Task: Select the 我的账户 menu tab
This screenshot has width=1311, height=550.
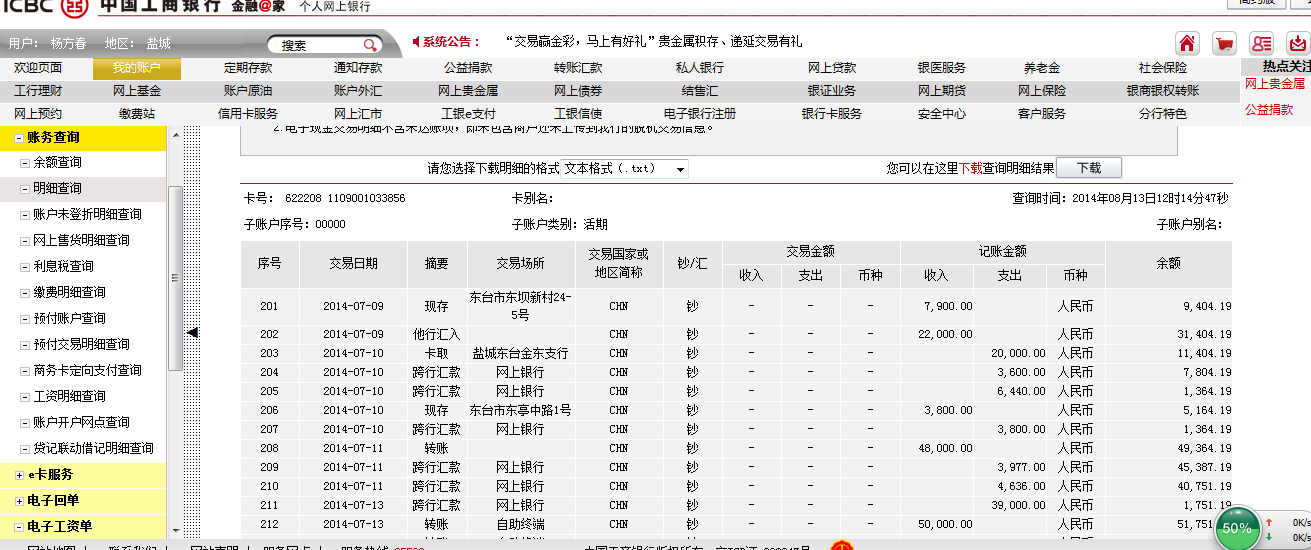Action: coord(137,68)
